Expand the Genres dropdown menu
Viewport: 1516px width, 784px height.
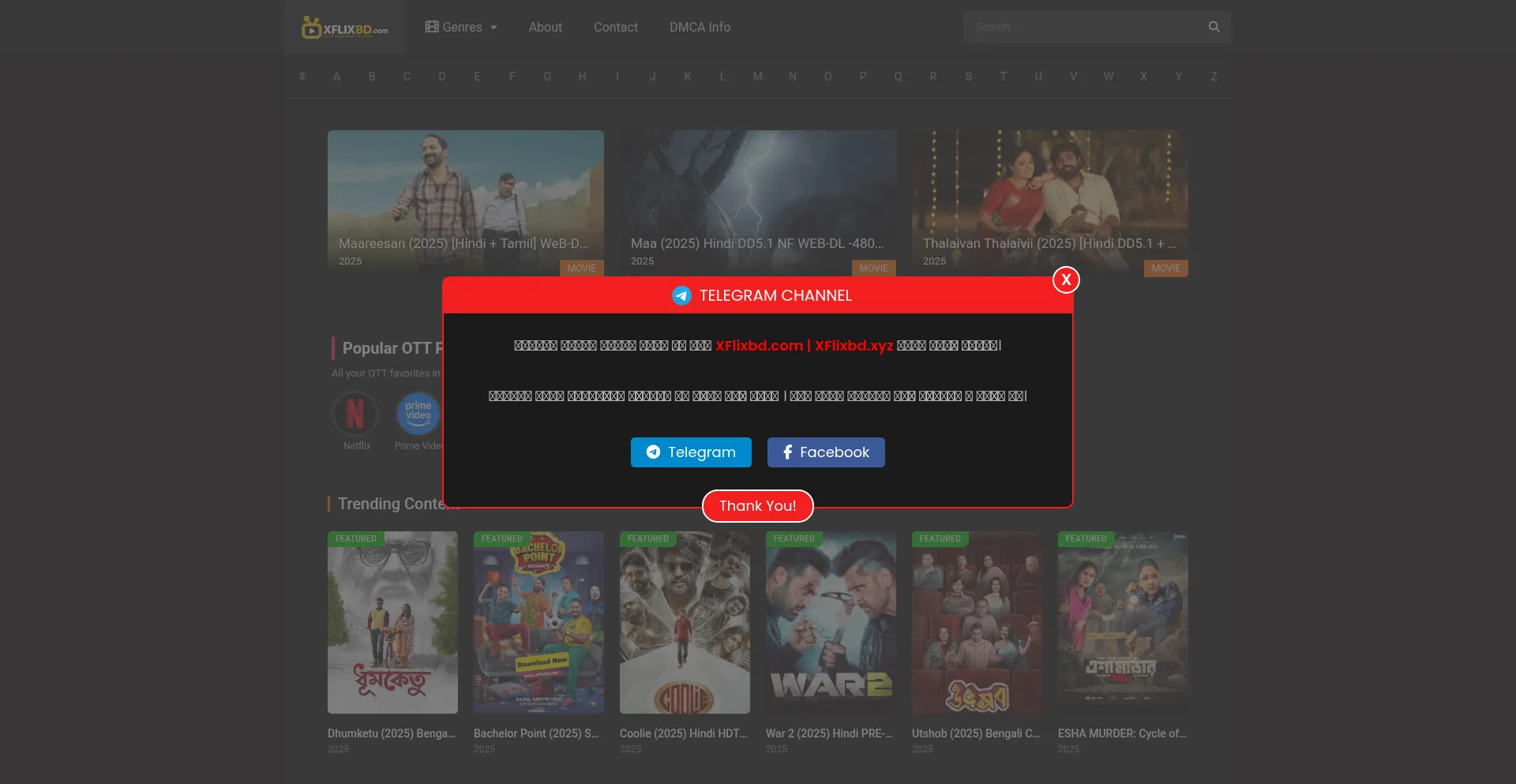coord(461,27)
